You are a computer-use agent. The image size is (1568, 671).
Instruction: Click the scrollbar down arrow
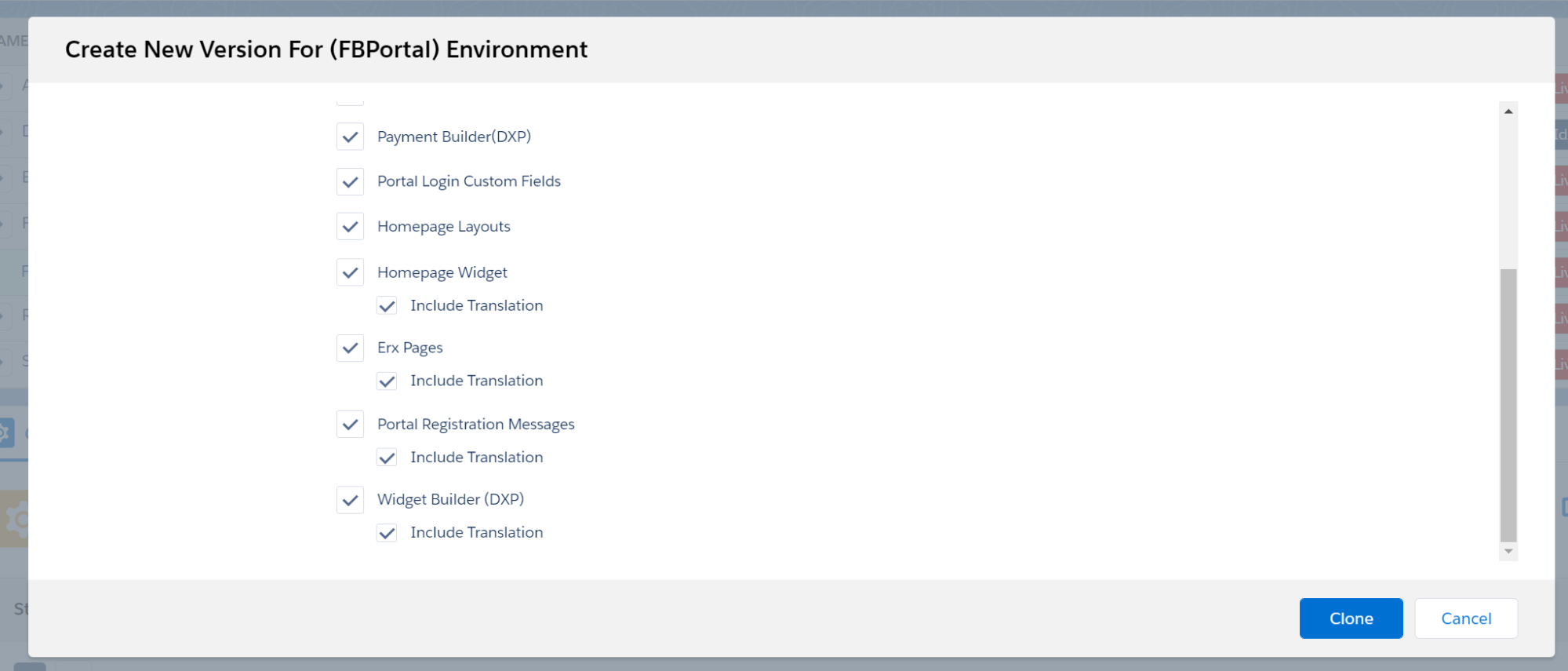pyautogui.click(x=1508, y=552)
